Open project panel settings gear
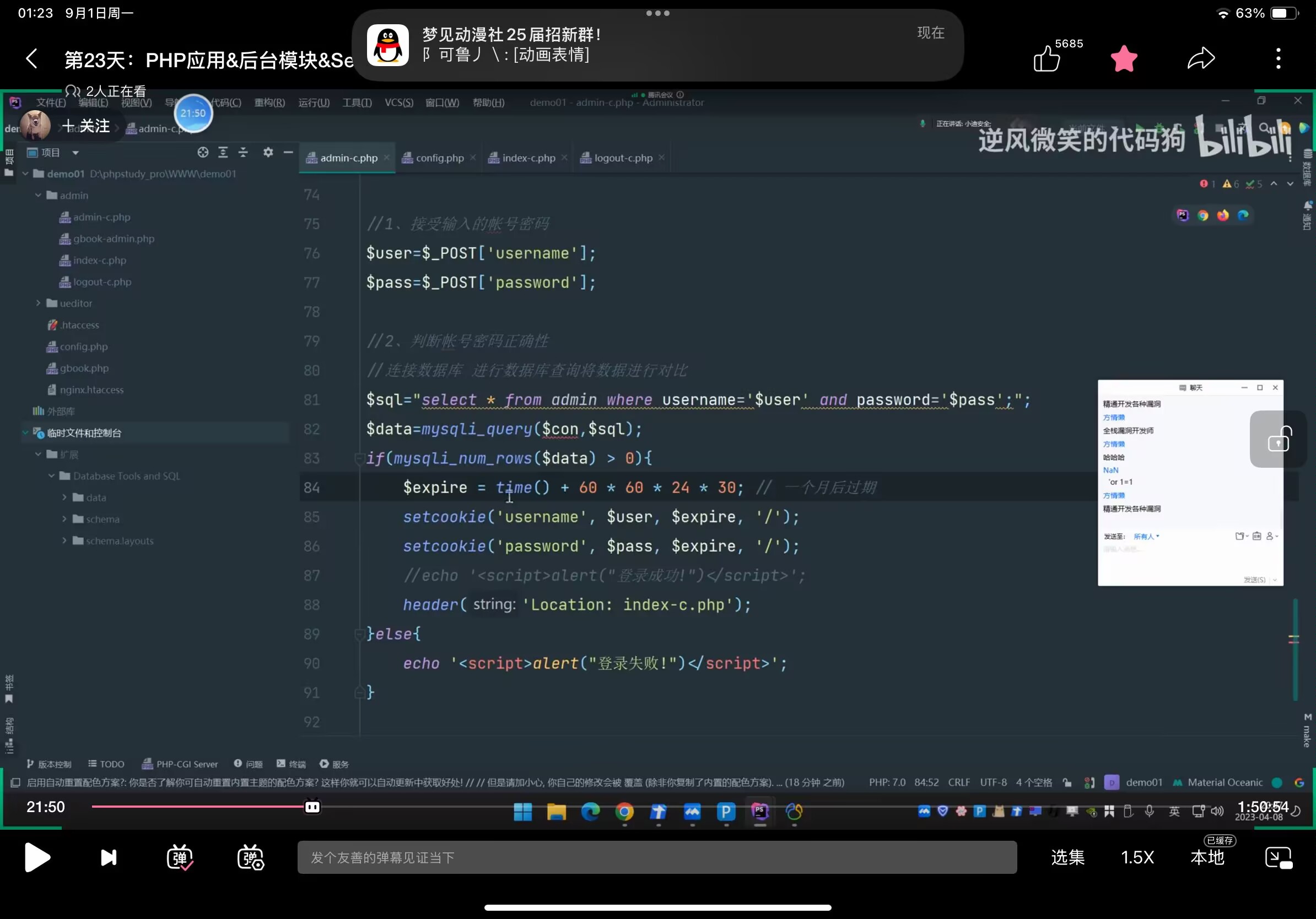The height and width of the screenshot is (919, 1316). coord(268,152)
